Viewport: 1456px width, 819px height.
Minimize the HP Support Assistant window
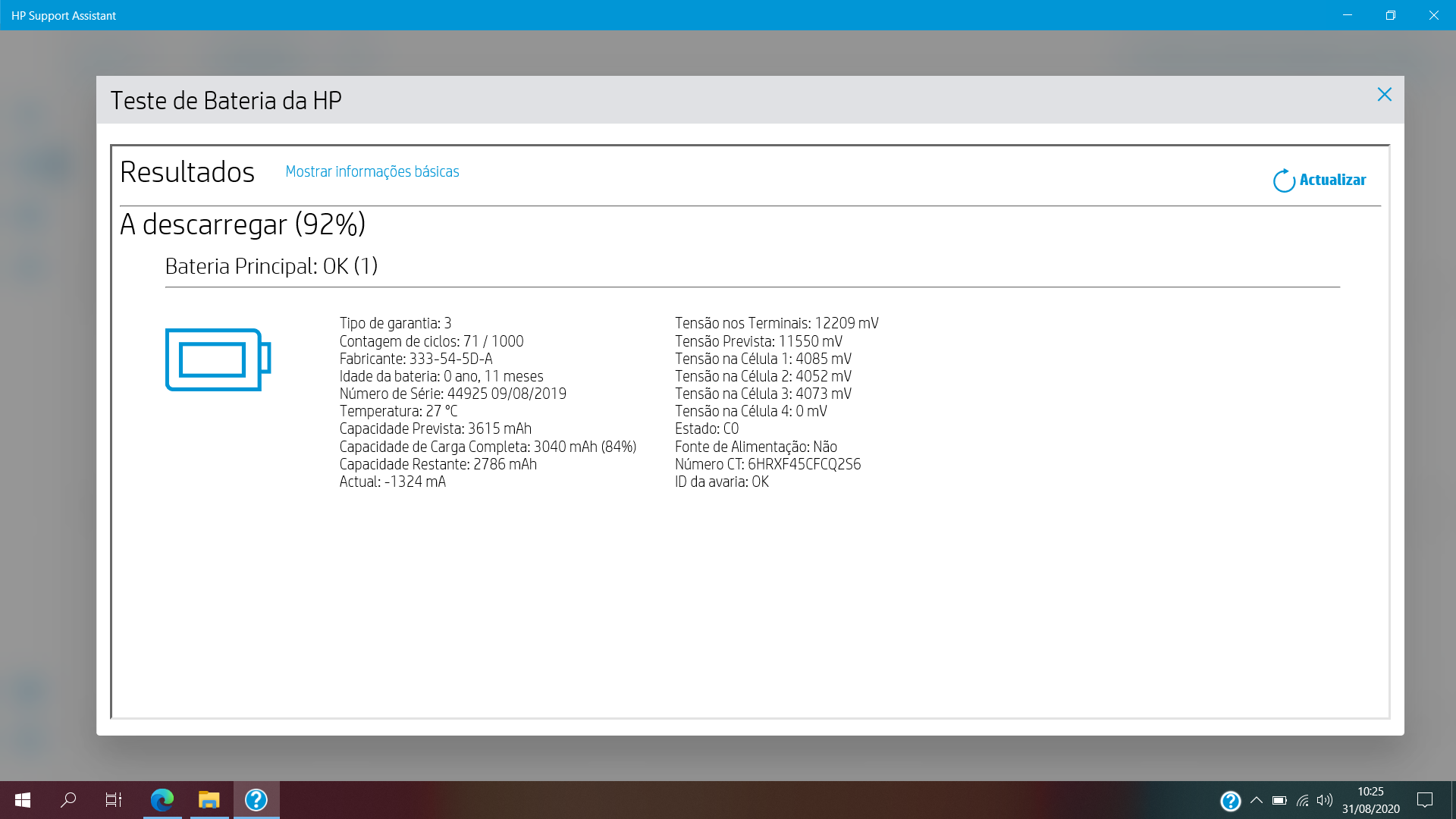tap(1348, 15)
